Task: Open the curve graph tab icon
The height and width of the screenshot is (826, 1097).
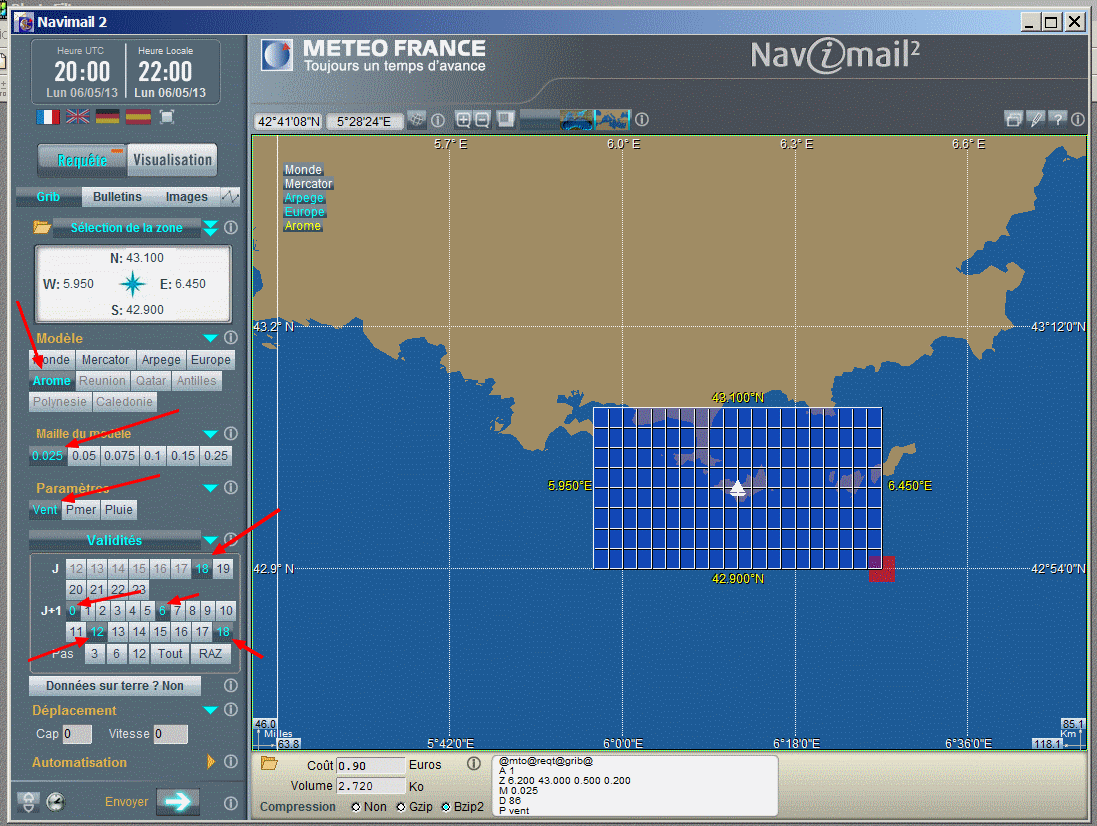Action: [230, 197]
